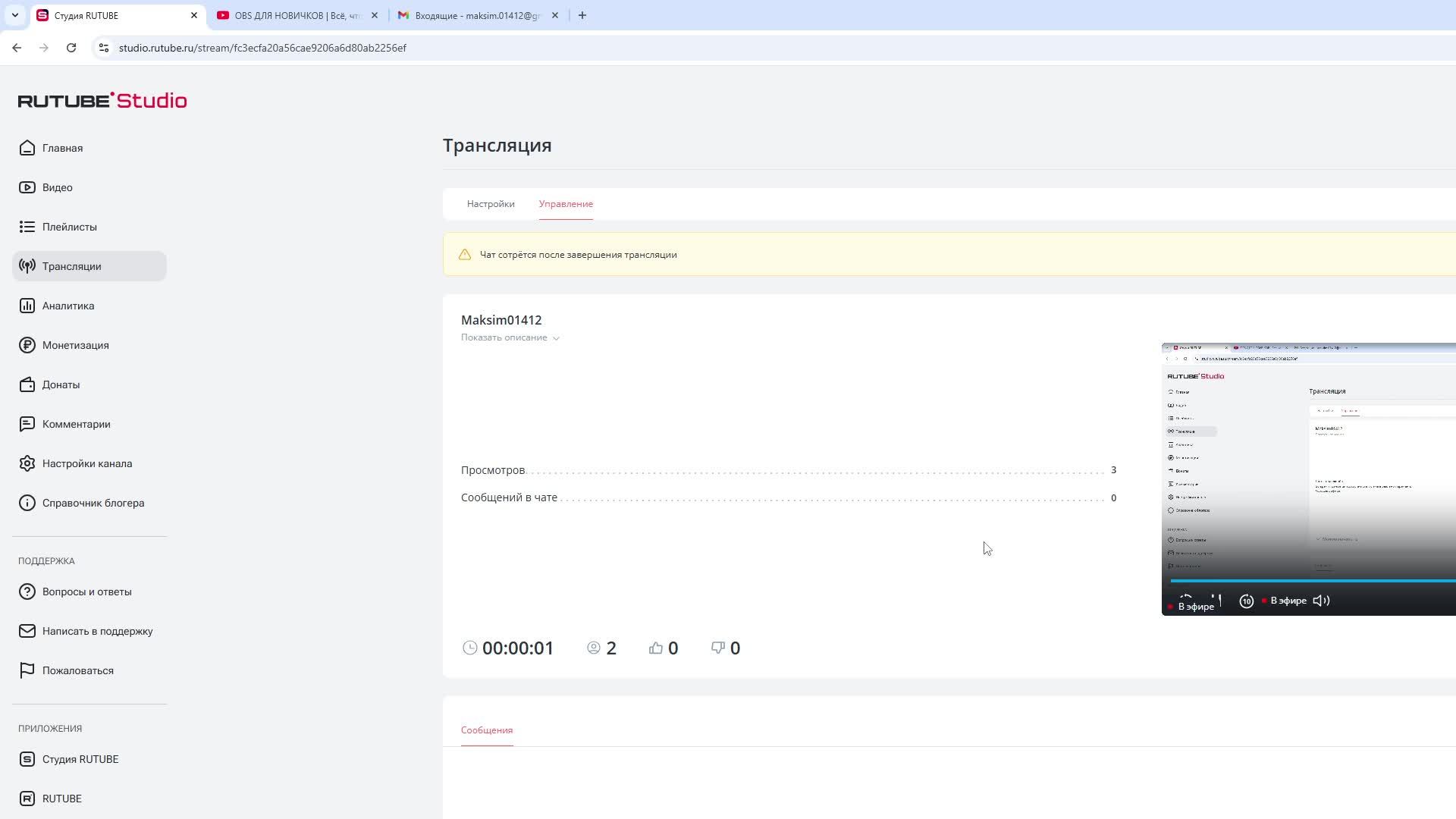Open the browser tab search dropdown

click(14, 15)
